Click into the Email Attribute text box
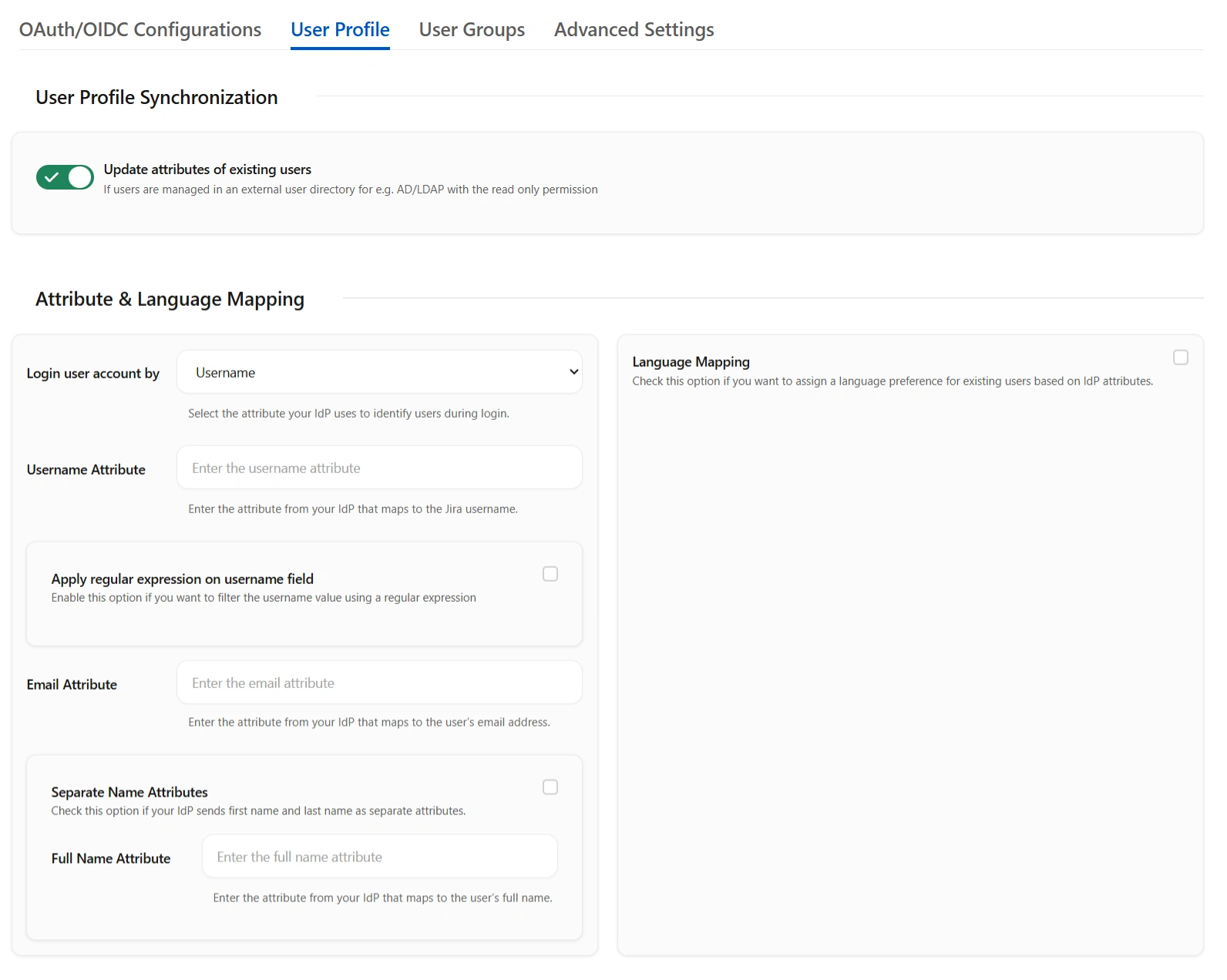This screenshot has height=980, width=1227. click(x=379, y=683)
